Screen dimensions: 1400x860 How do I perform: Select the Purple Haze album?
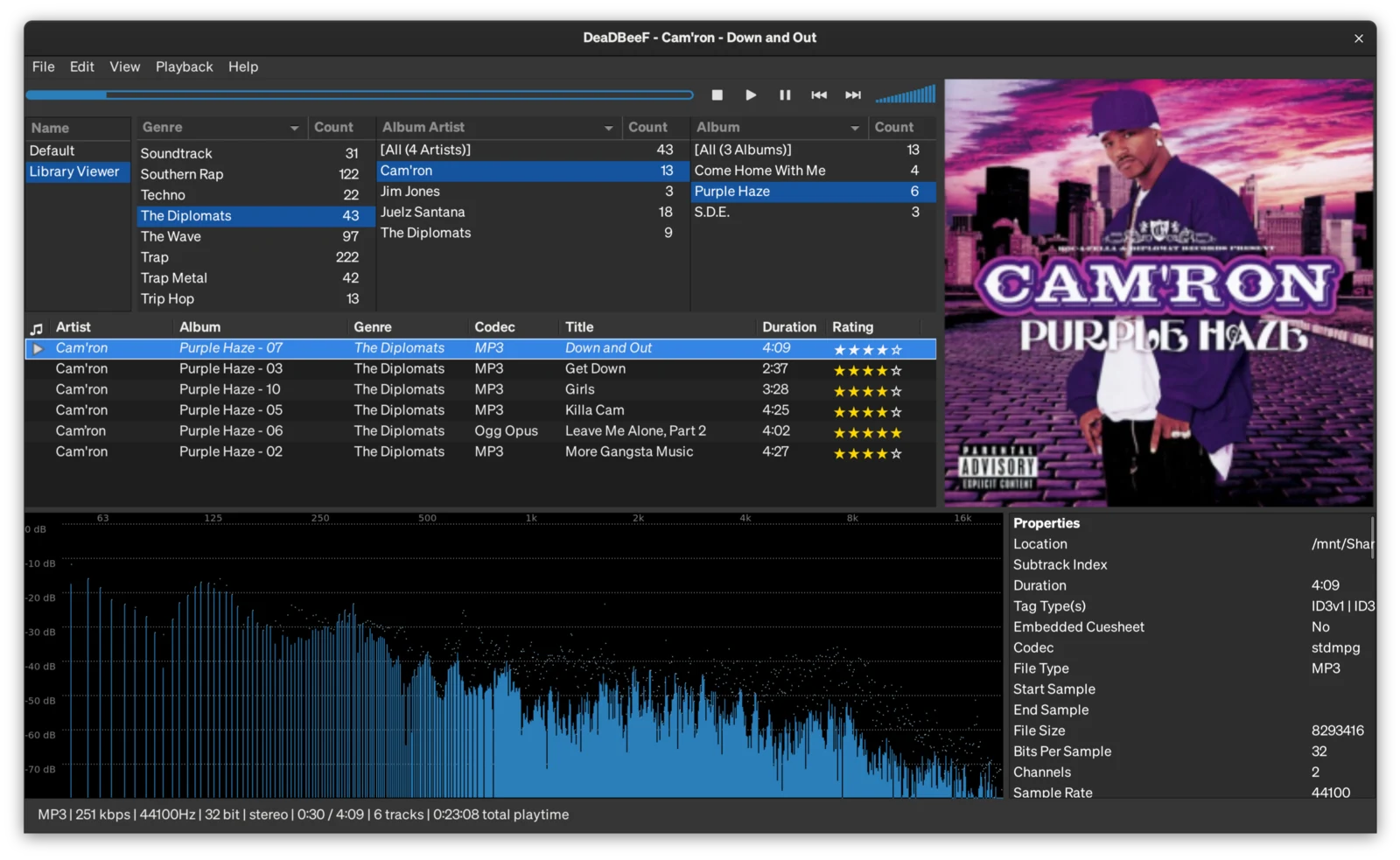pyautogui.click(x=813, y=192)
